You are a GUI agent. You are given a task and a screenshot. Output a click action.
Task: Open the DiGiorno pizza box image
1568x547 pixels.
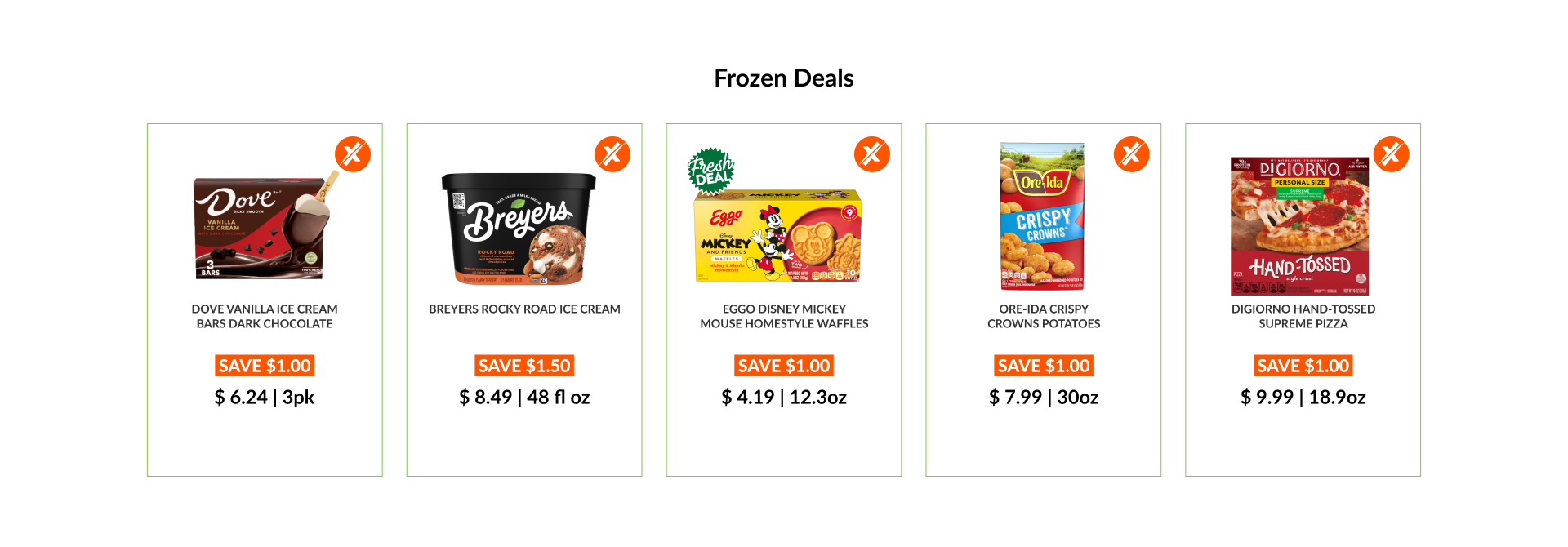[x=1299, y=226]
